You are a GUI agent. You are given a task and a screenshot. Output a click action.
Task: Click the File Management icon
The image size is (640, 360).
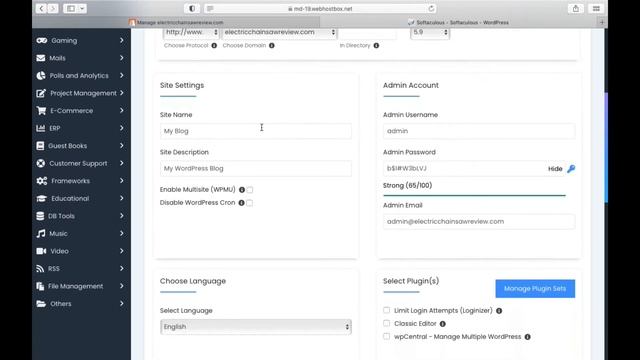pyautogui.click(x=40, y=286)
